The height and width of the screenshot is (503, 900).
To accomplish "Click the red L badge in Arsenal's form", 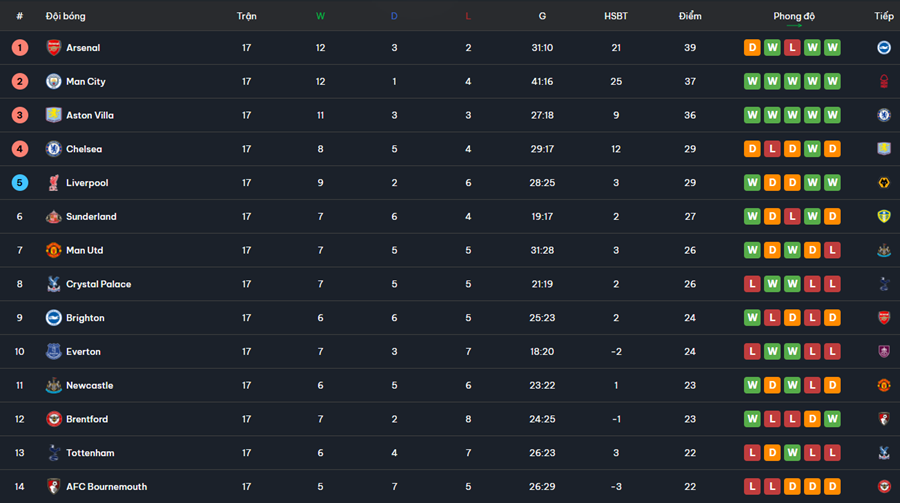I will [x=793, y=48].
